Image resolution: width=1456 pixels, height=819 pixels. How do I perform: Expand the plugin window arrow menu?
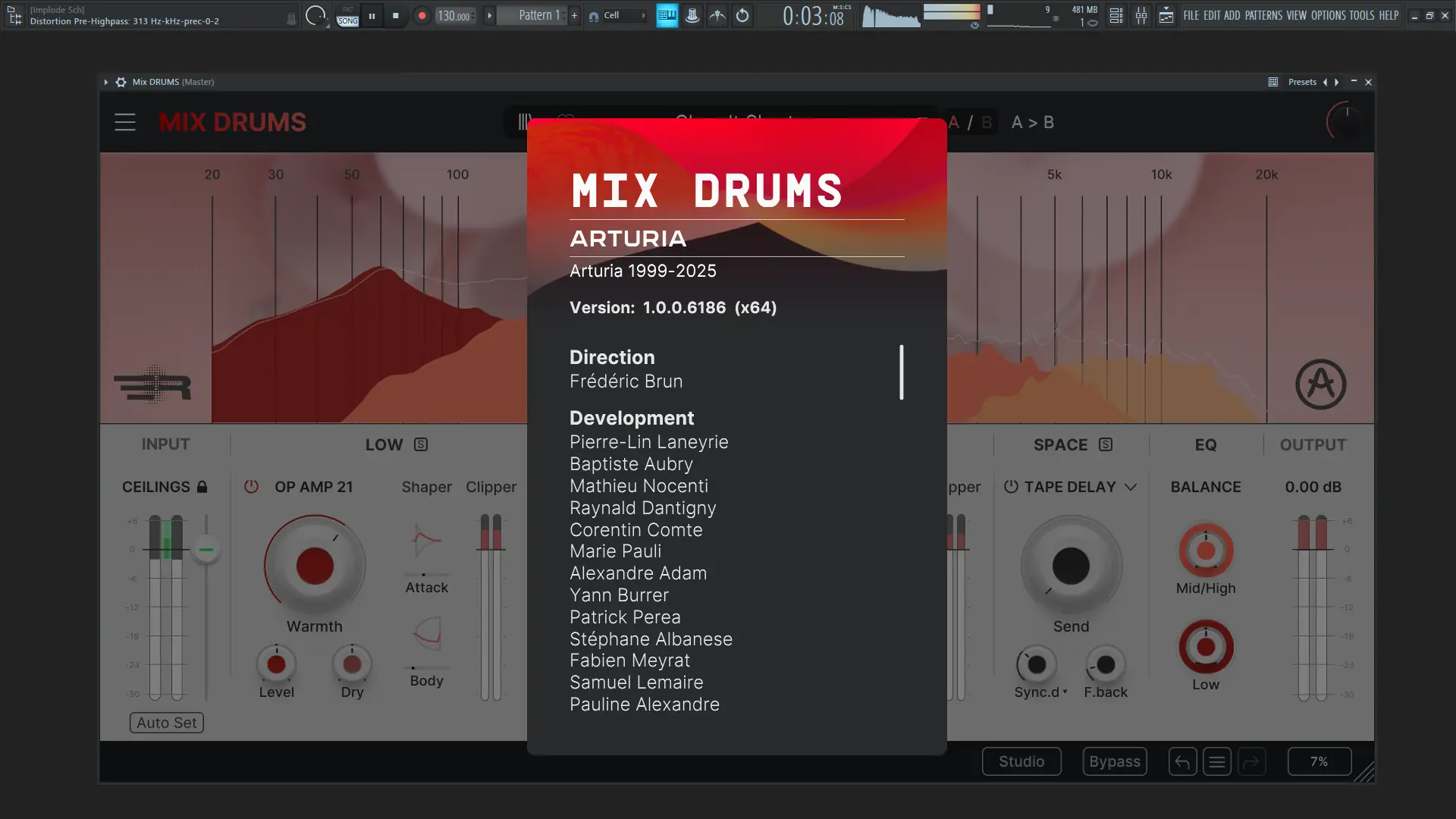[x=106, y=82]
